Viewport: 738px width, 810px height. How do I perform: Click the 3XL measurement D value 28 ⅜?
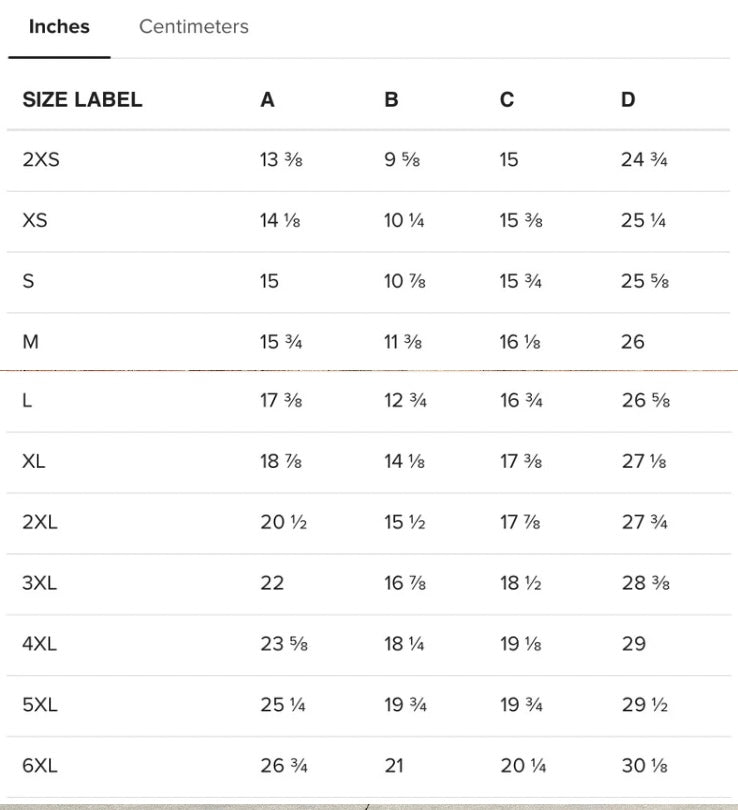tap(645, 583)
